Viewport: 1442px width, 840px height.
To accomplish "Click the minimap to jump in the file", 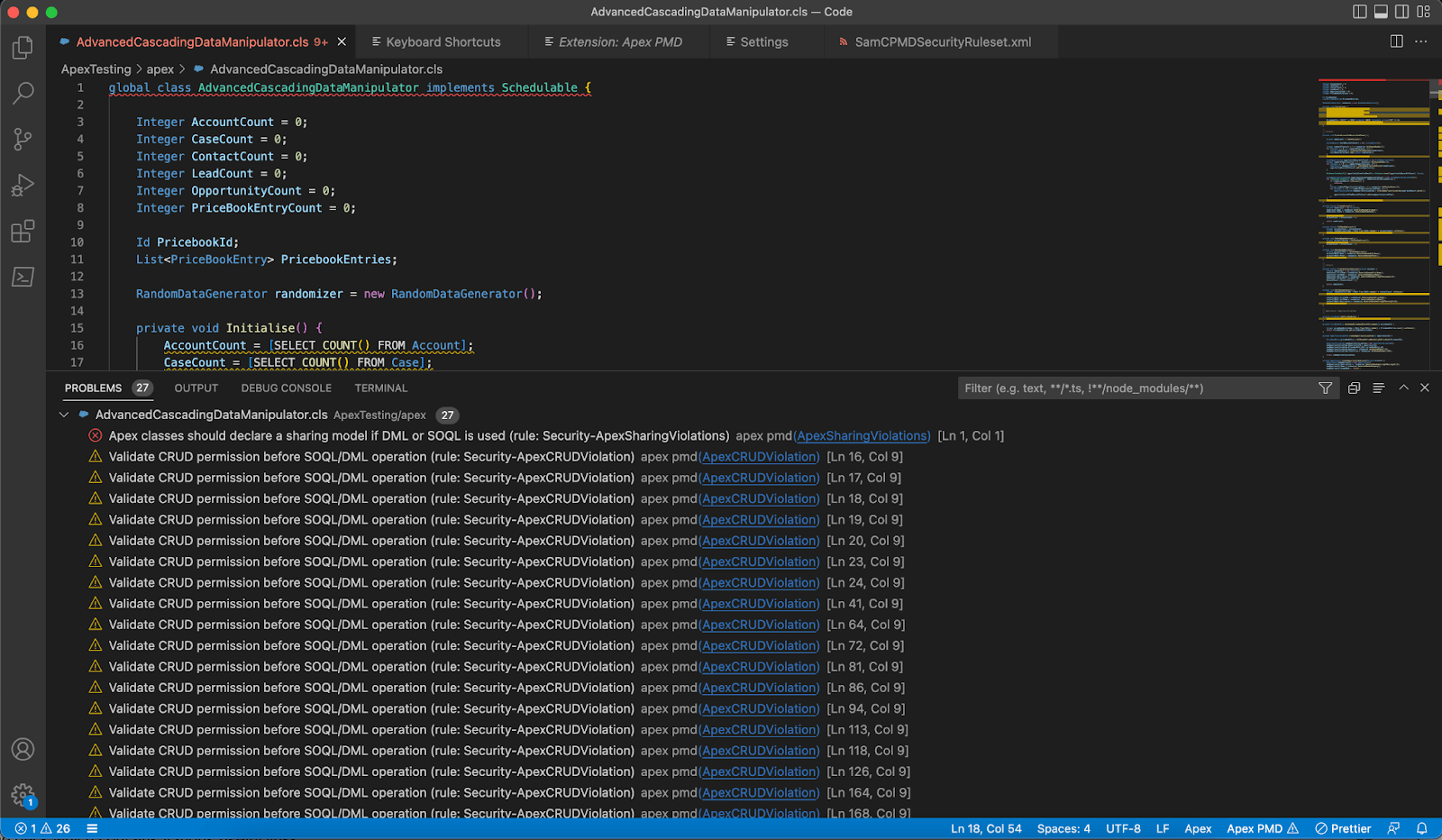I will point(1370,225).
